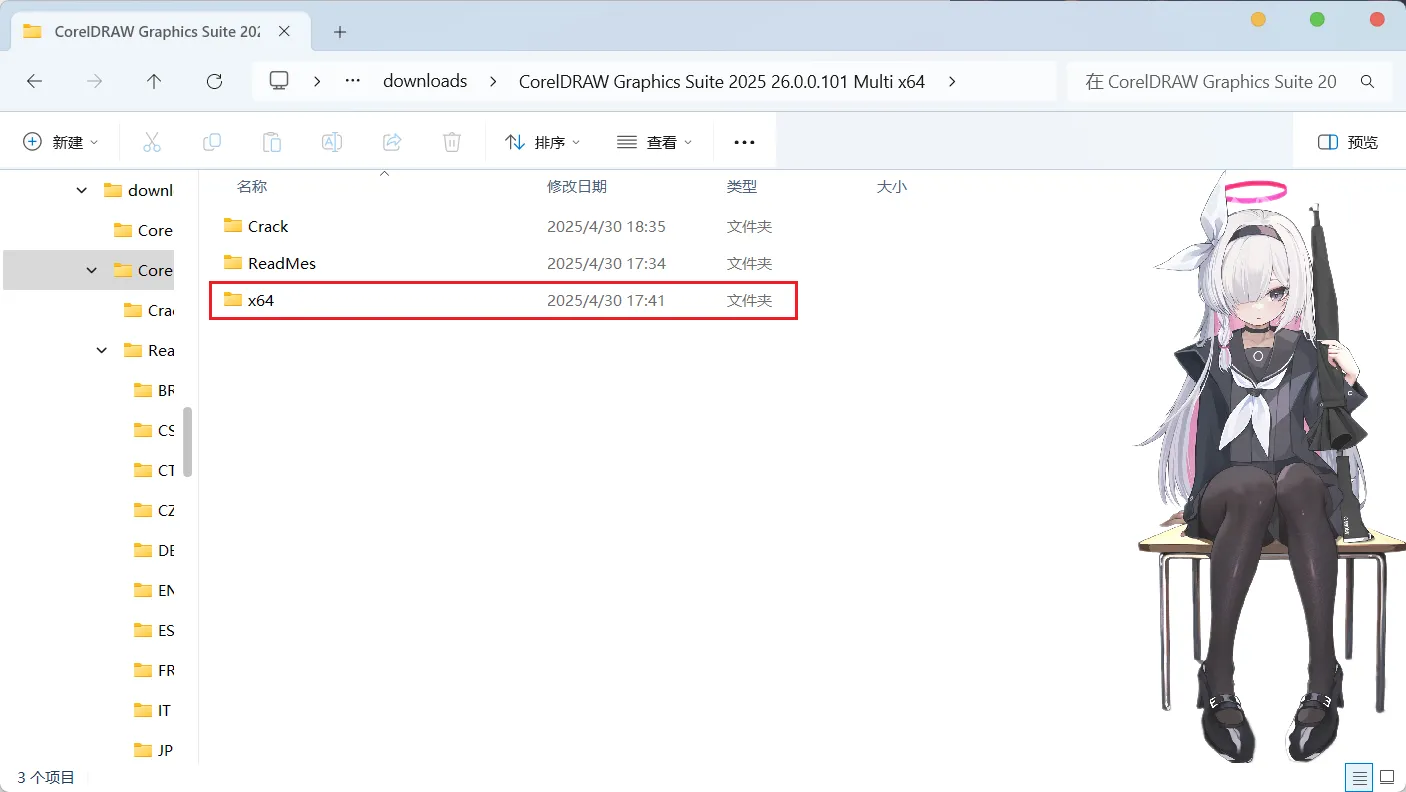Open the 排序 sort dropdown
The image size is (1406, 792).
543,142
